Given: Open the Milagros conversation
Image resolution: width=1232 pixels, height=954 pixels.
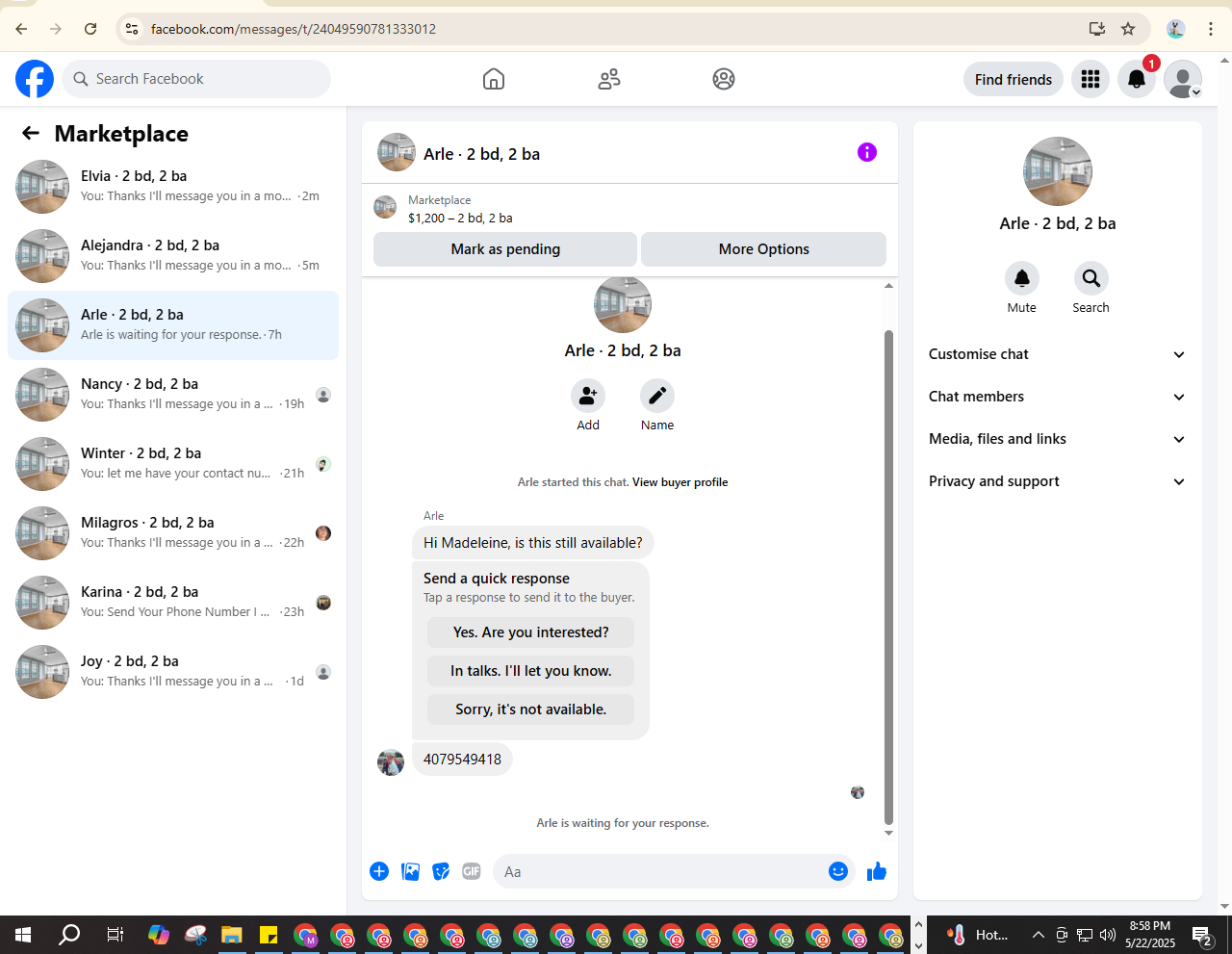Looking at the screenshot, I should 173,533.
